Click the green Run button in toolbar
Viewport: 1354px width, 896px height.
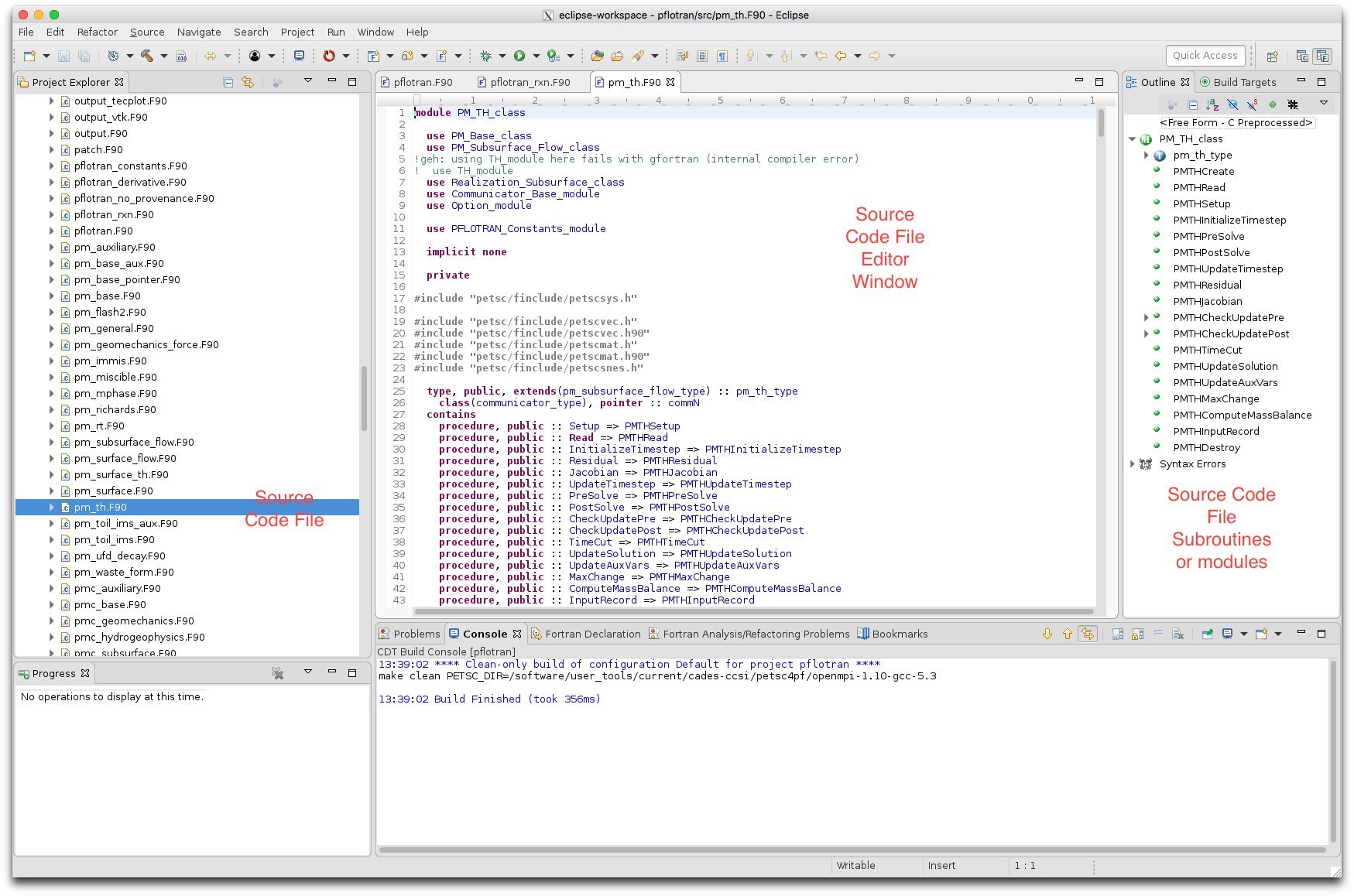[519, 56]
